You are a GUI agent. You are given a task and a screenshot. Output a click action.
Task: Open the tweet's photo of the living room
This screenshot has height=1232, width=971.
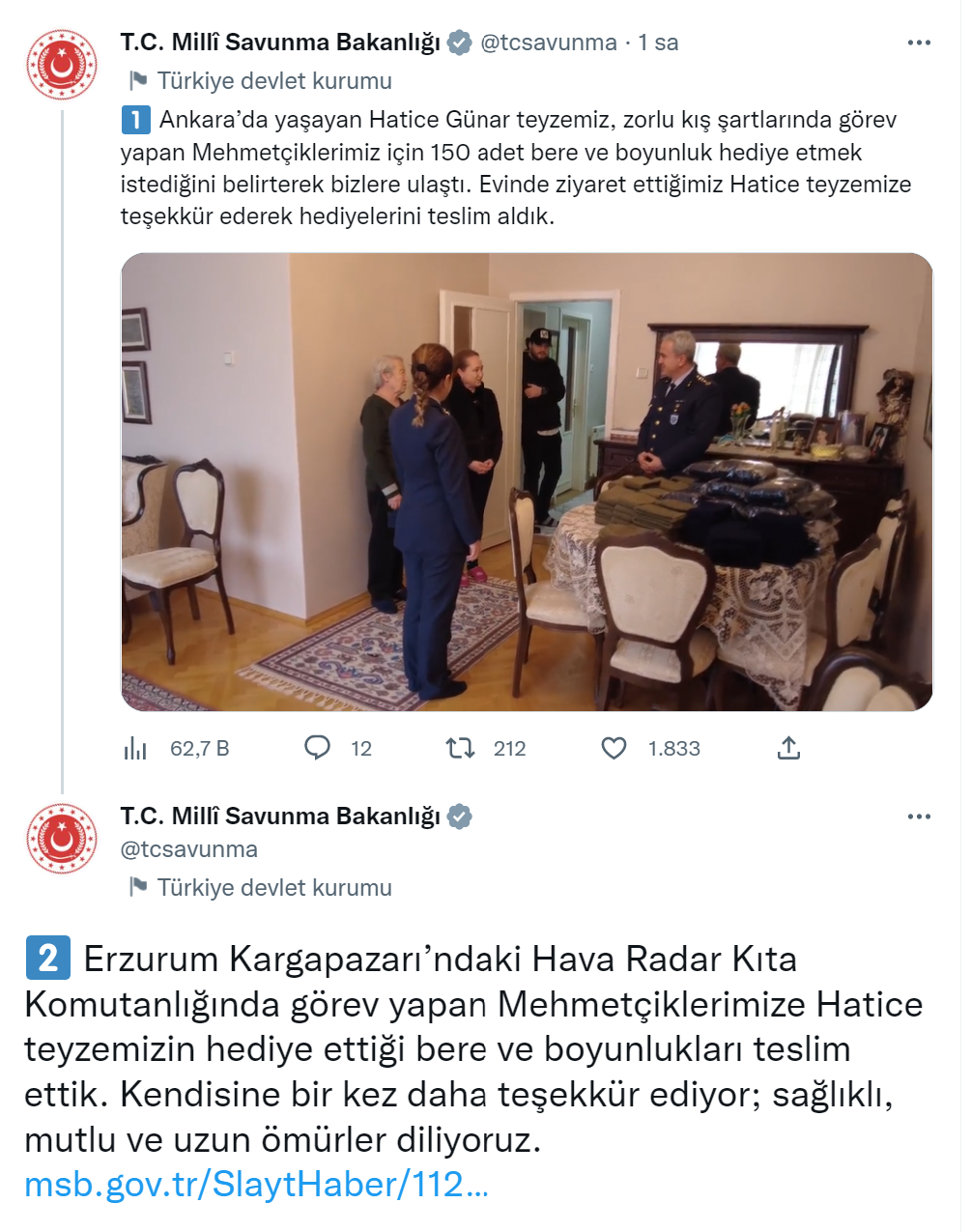point(527,482)
